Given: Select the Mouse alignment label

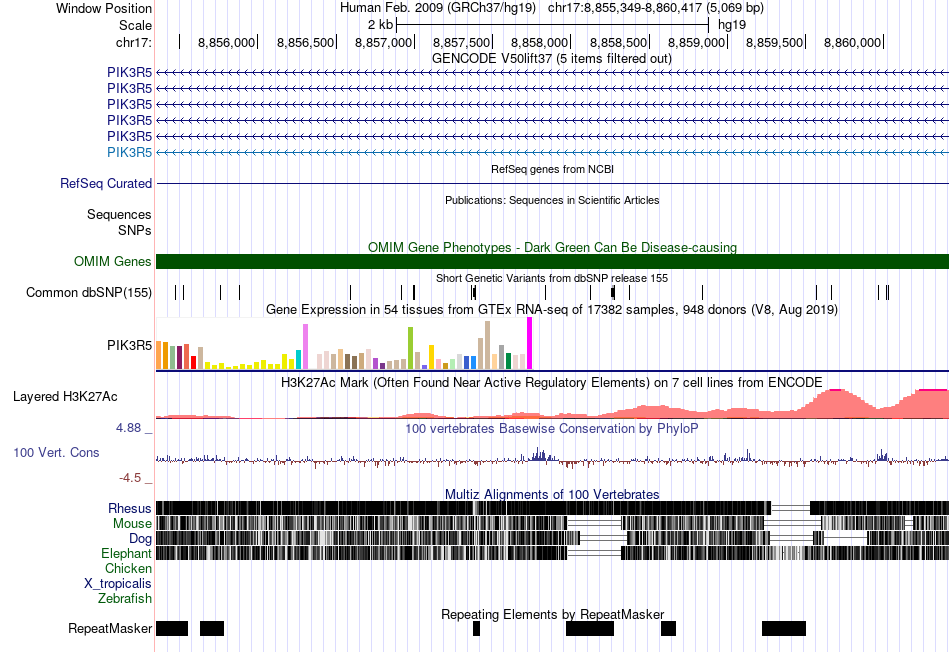Looking at the screenshot, I should pos(132,524).
